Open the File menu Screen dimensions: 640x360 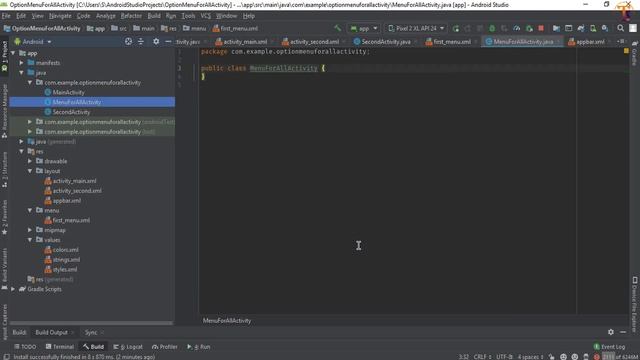6,16
